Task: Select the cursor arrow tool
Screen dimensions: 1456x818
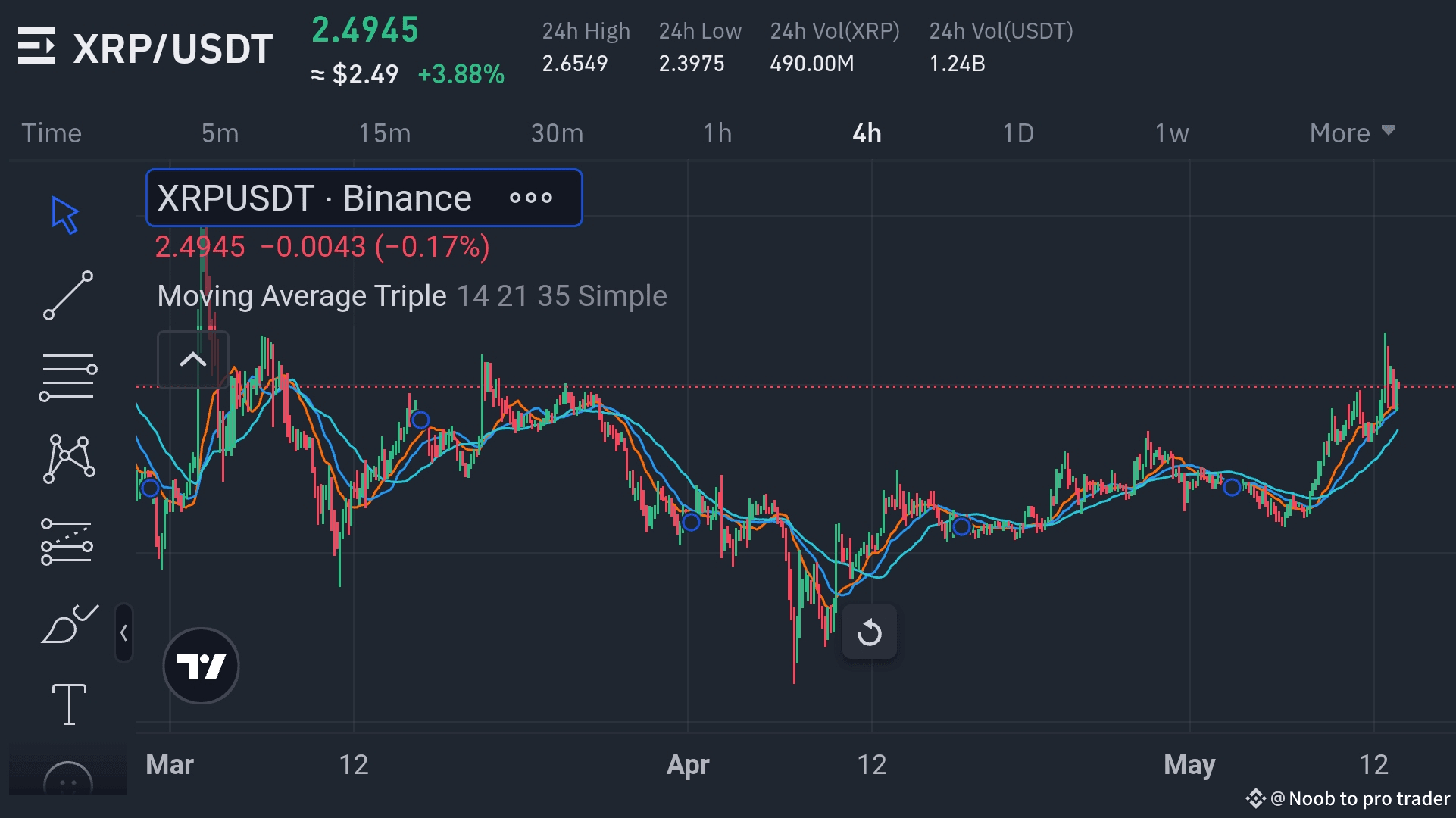Action: click(x=67, y=214)
